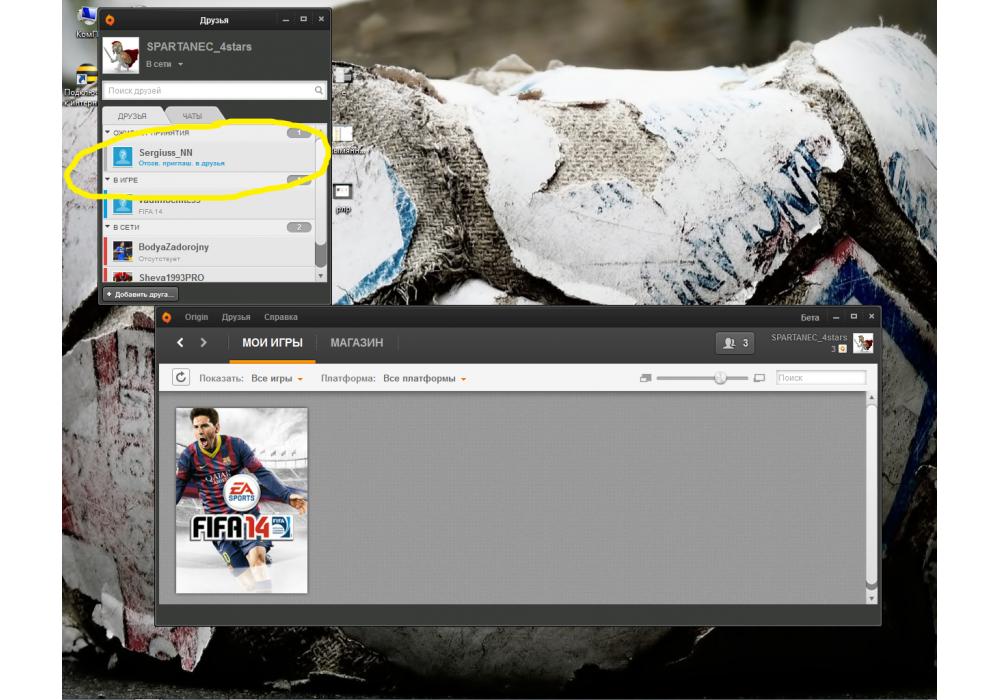Go back with the left arrow

pyautogui.click(x=180, y=343)
